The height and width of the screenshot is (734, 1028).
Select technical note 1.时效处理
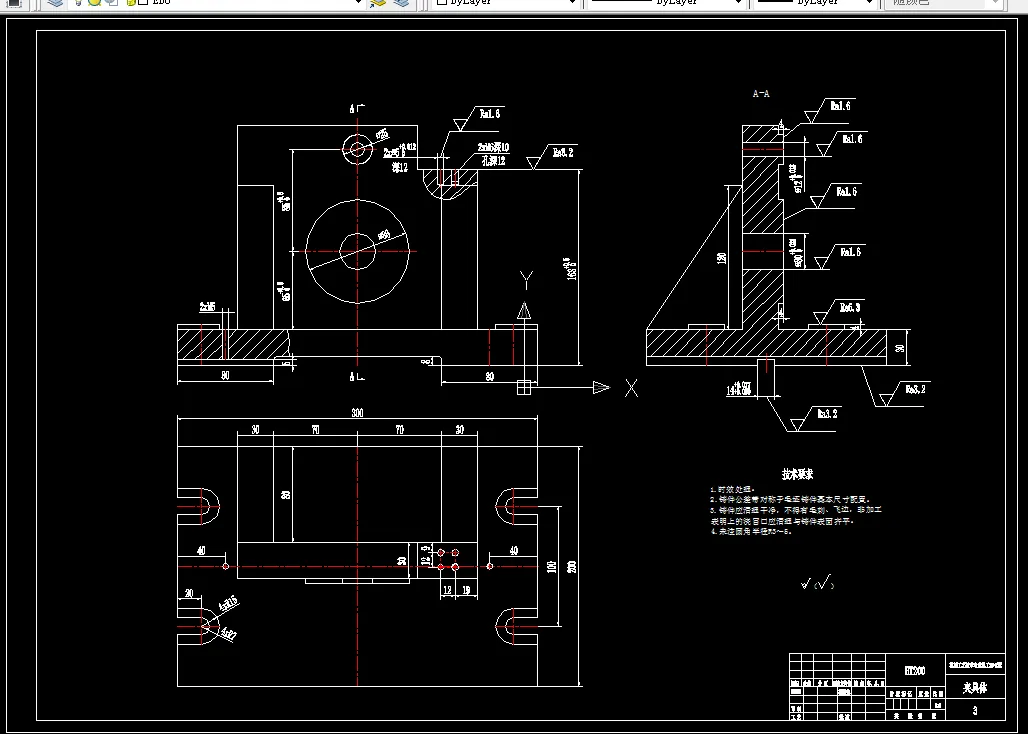tap(732, 489)
